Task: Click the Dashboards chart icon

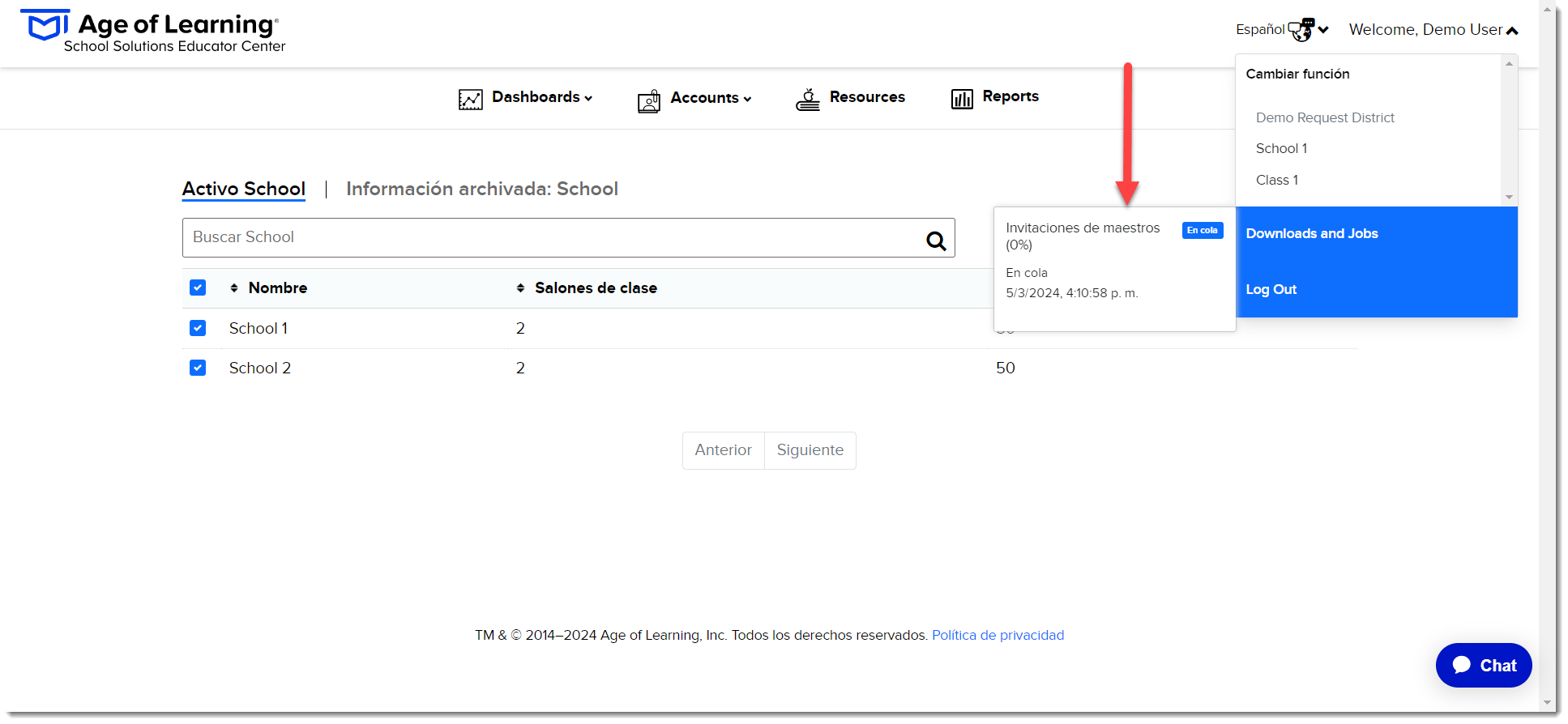Action: (470, 100)
